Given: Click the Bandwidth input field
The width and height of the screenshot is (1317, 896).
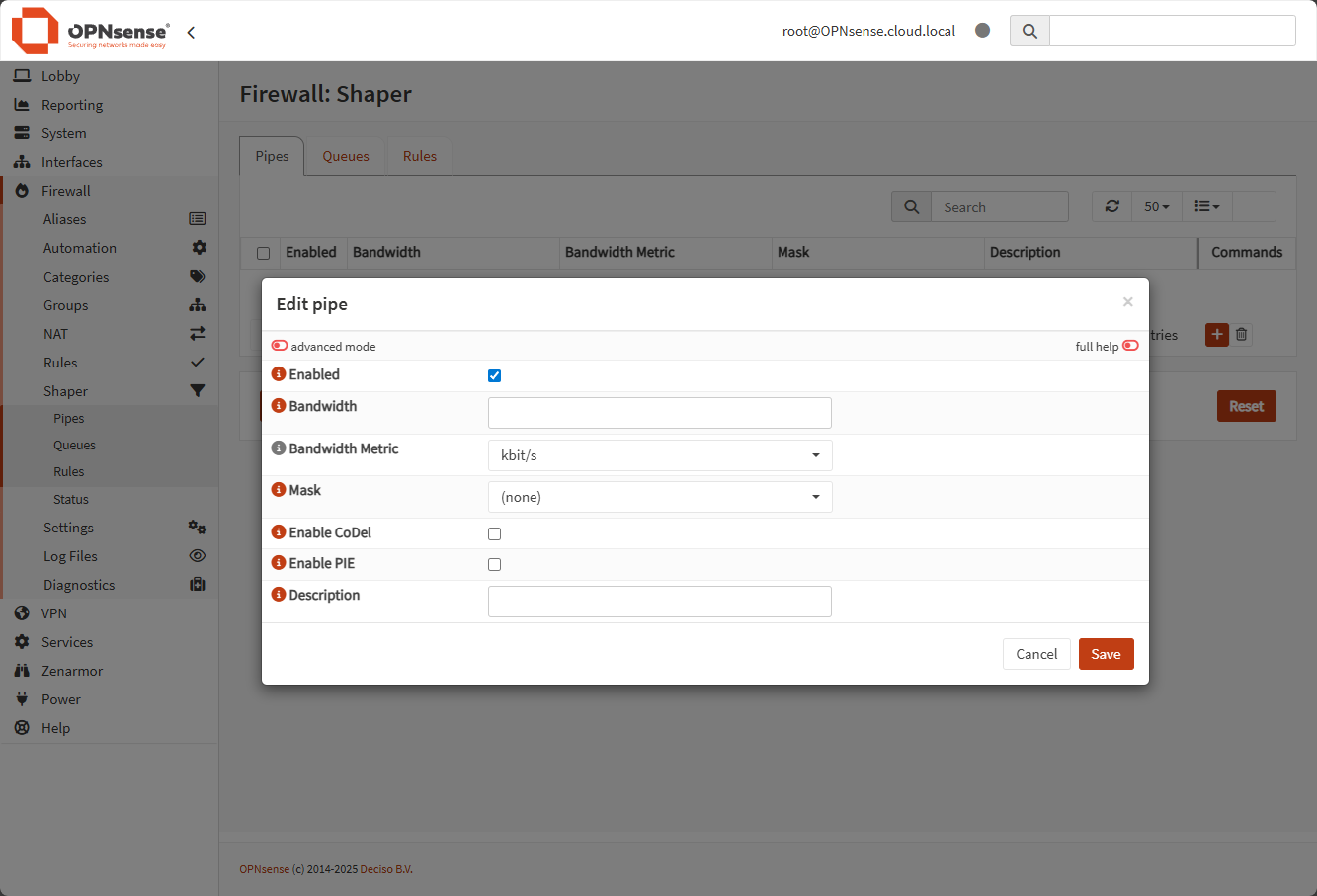Looking at the screenshot, I should 659,412.
